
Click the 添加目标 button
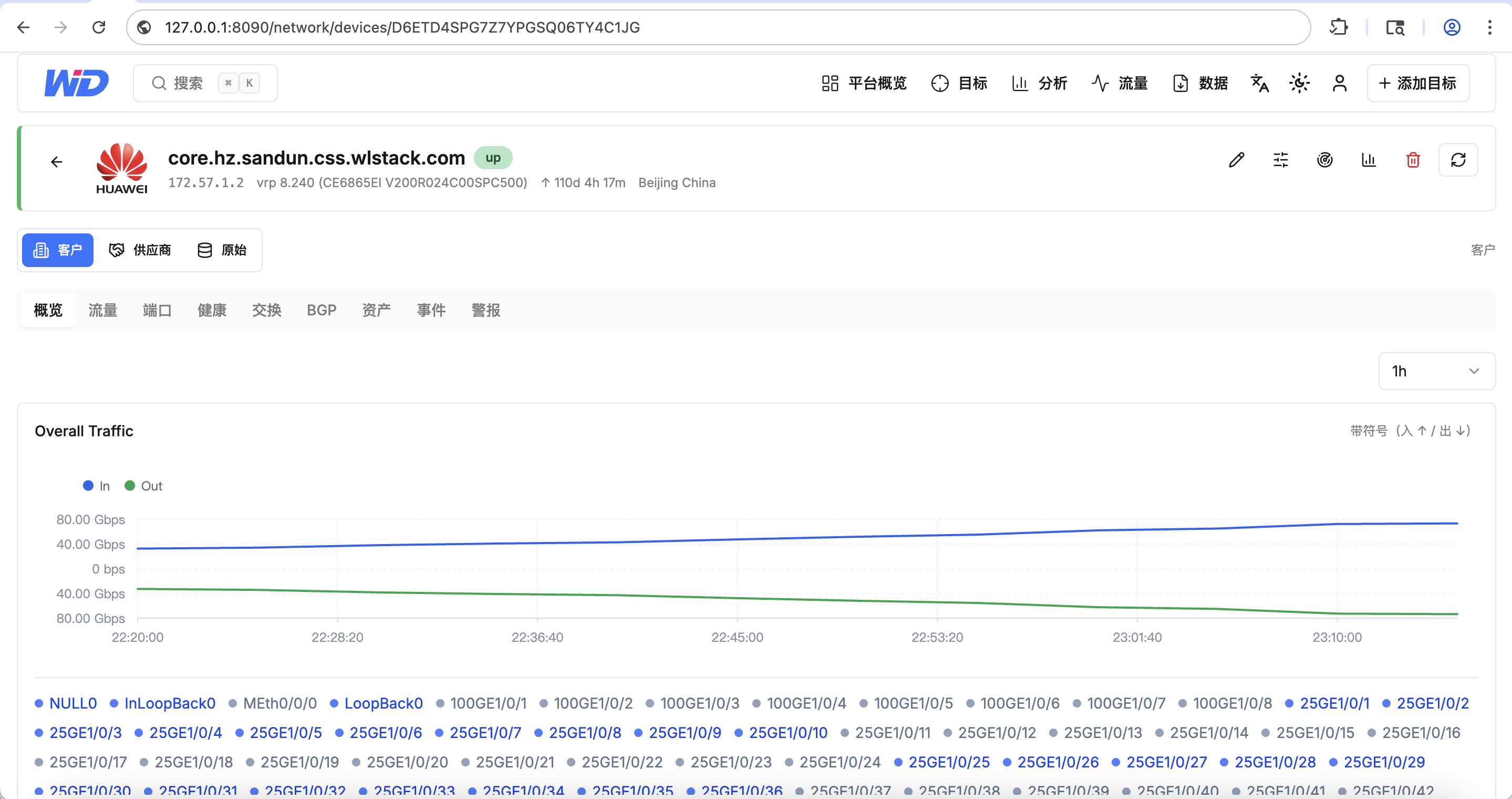tap(1418, 84)
